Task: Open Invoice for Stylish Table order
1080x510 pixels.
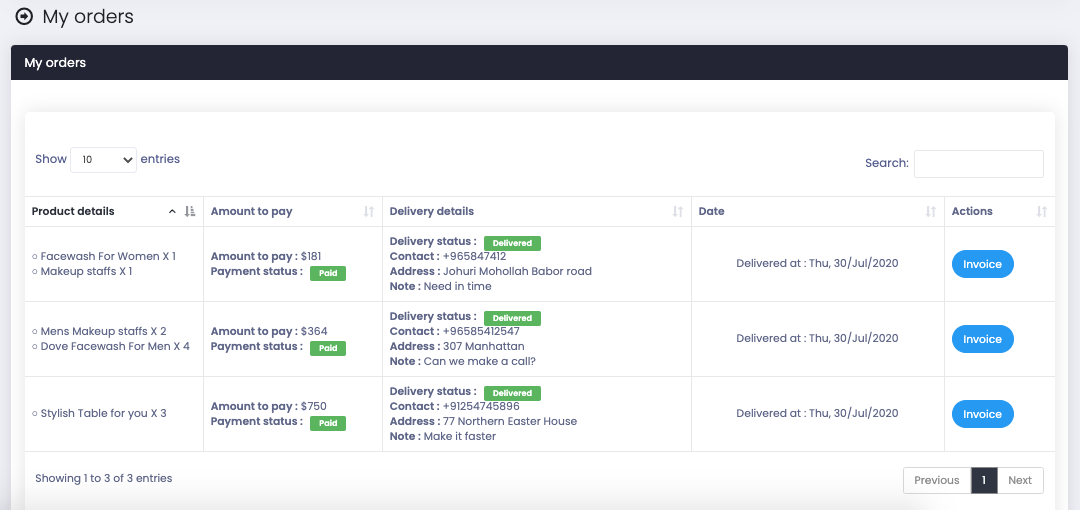Action: coord(982,414)
